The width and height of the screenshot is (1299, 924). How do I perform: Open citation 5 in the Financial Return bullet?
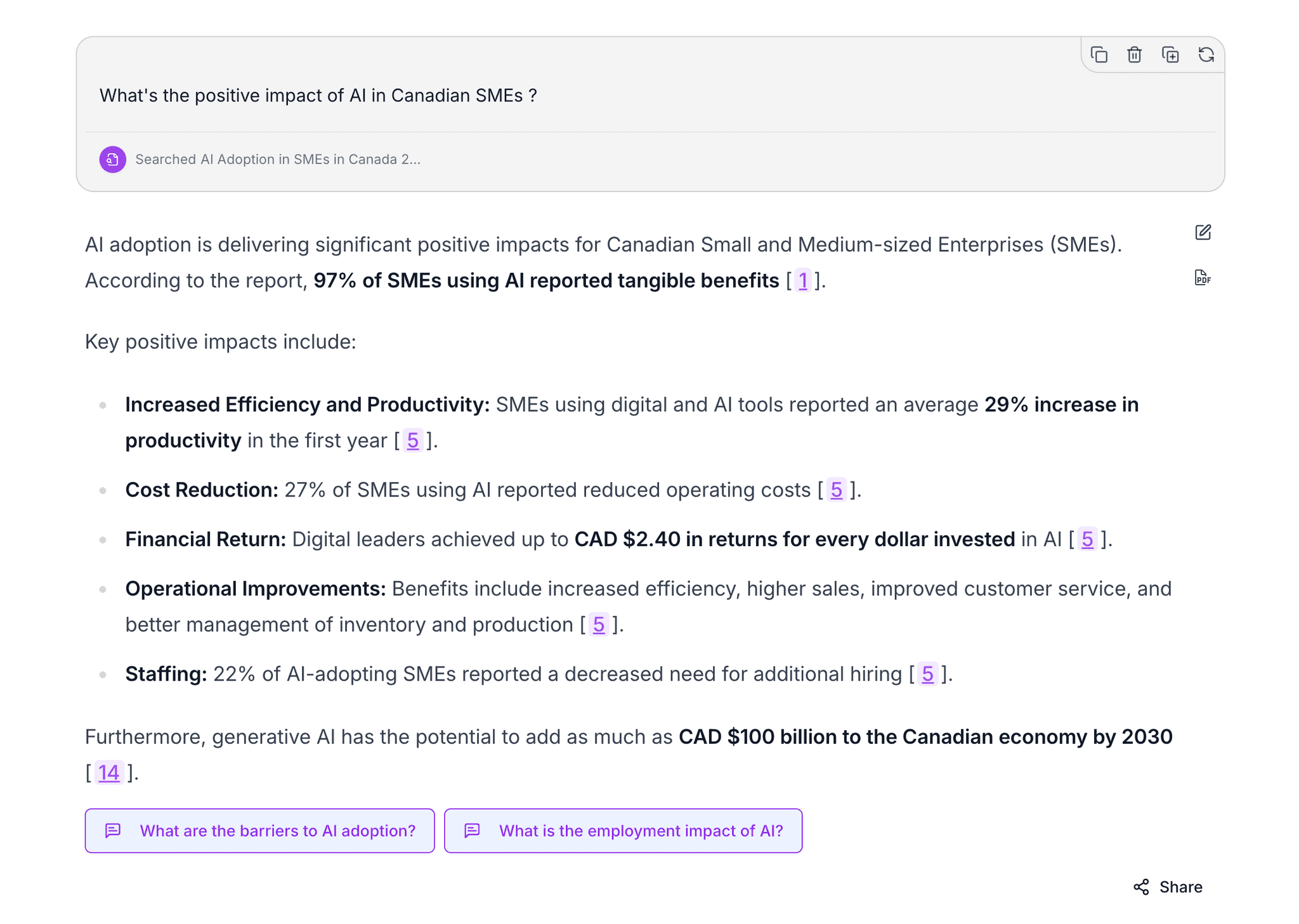click(x=1088, y=539)
